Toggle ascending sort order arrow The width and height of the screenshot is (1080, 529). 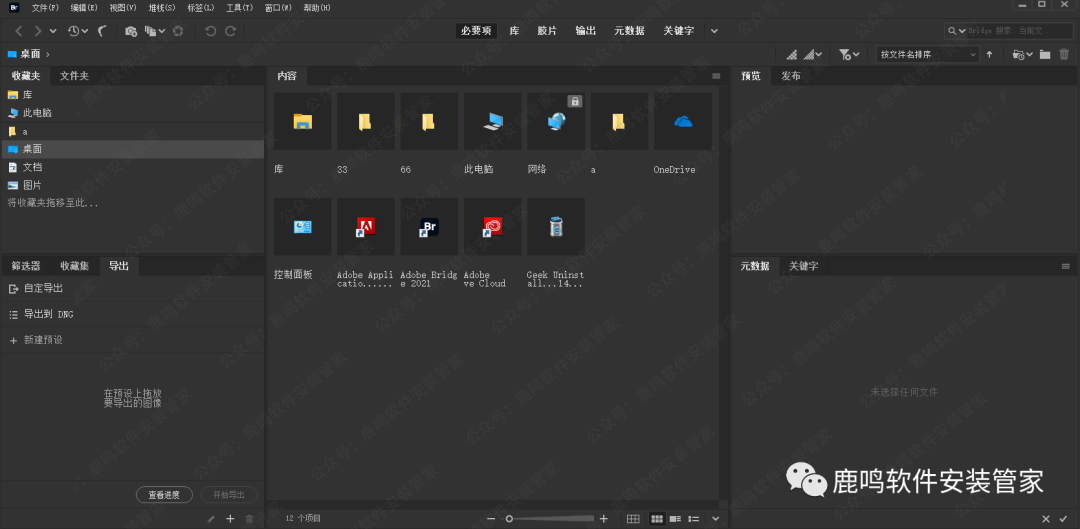pyautogui.click(x=990, y=54)
